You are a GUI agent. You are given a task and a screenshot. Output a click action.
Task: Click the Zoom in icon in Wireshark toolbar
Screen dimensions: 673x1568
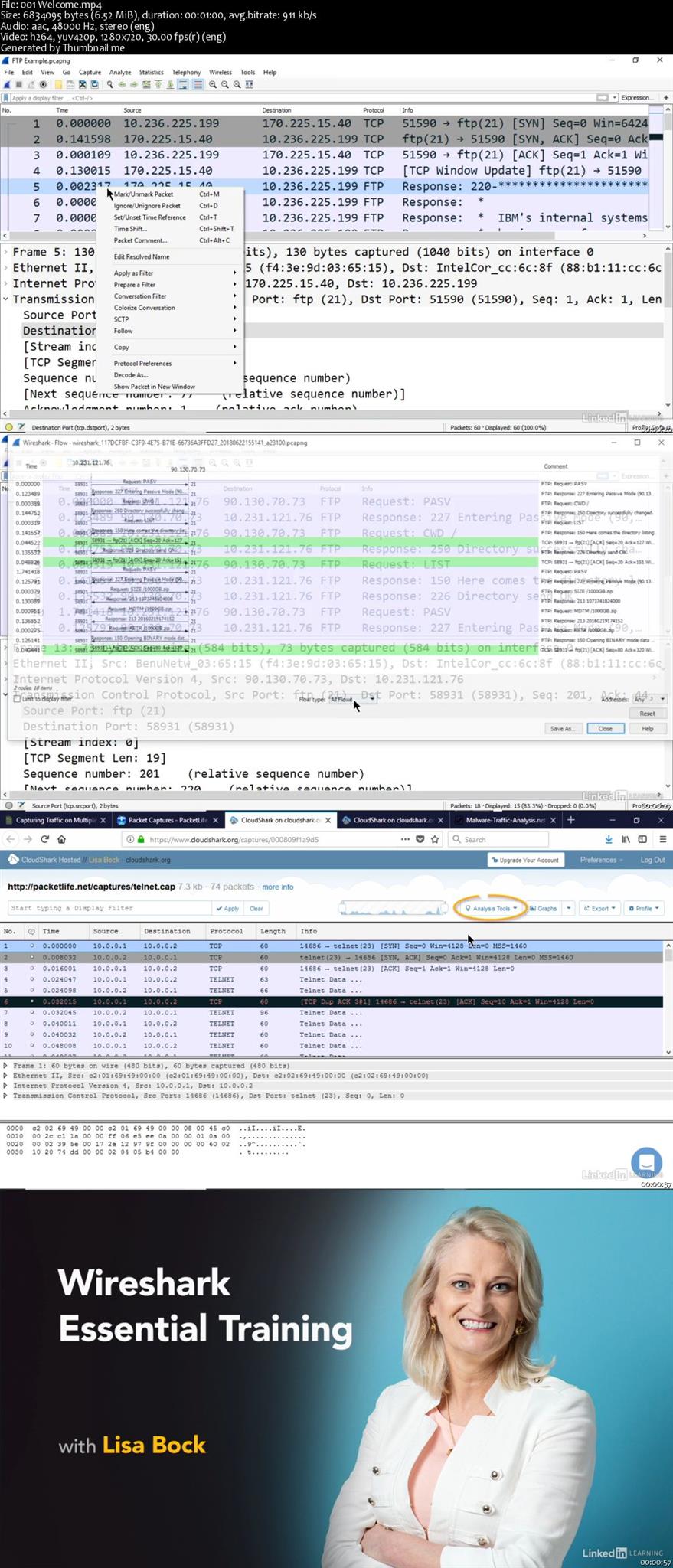pyautogui.click(x=213, y=84)
